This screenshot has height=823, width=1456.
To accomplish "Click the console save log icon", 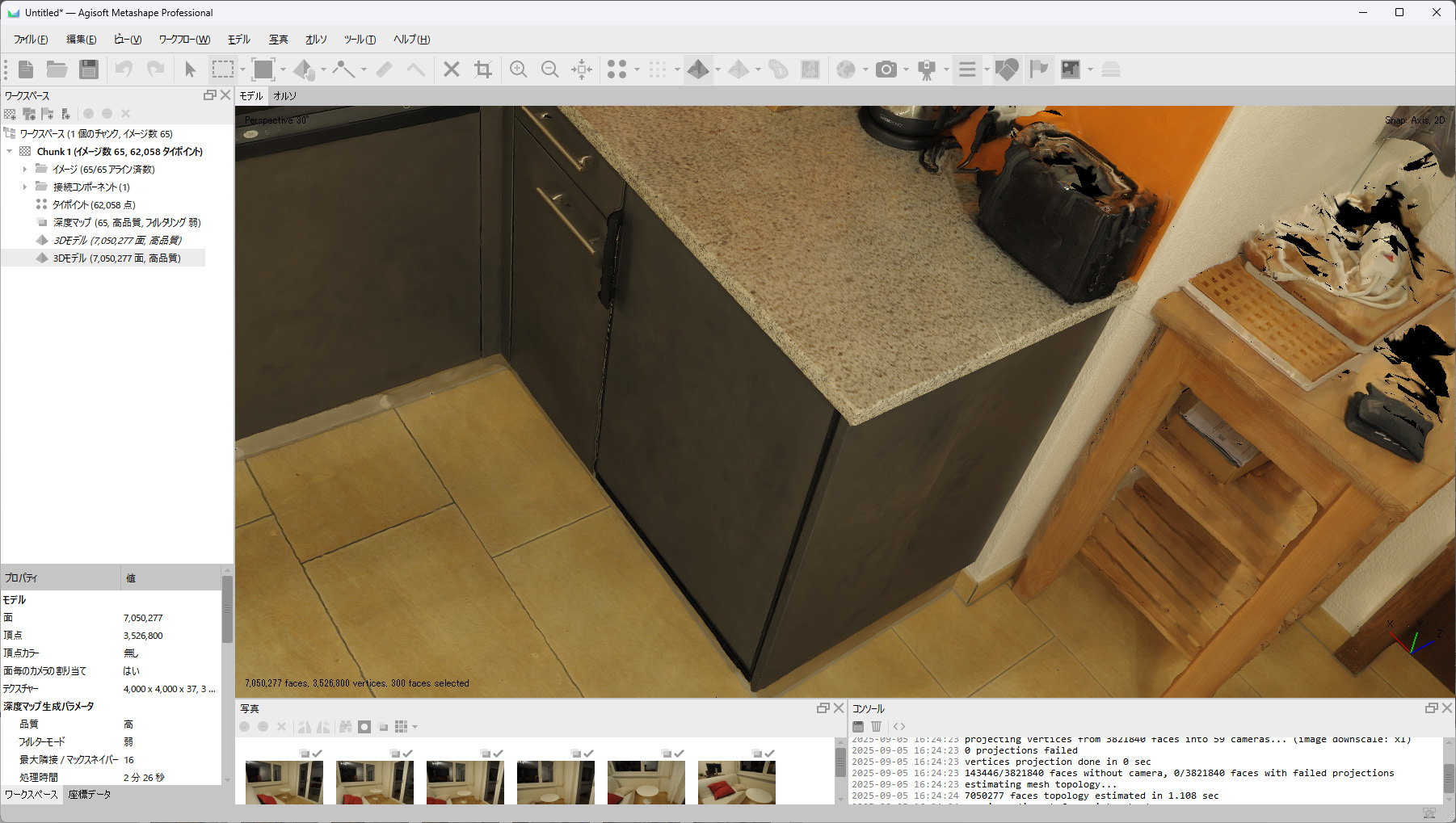I will (858, 727).
